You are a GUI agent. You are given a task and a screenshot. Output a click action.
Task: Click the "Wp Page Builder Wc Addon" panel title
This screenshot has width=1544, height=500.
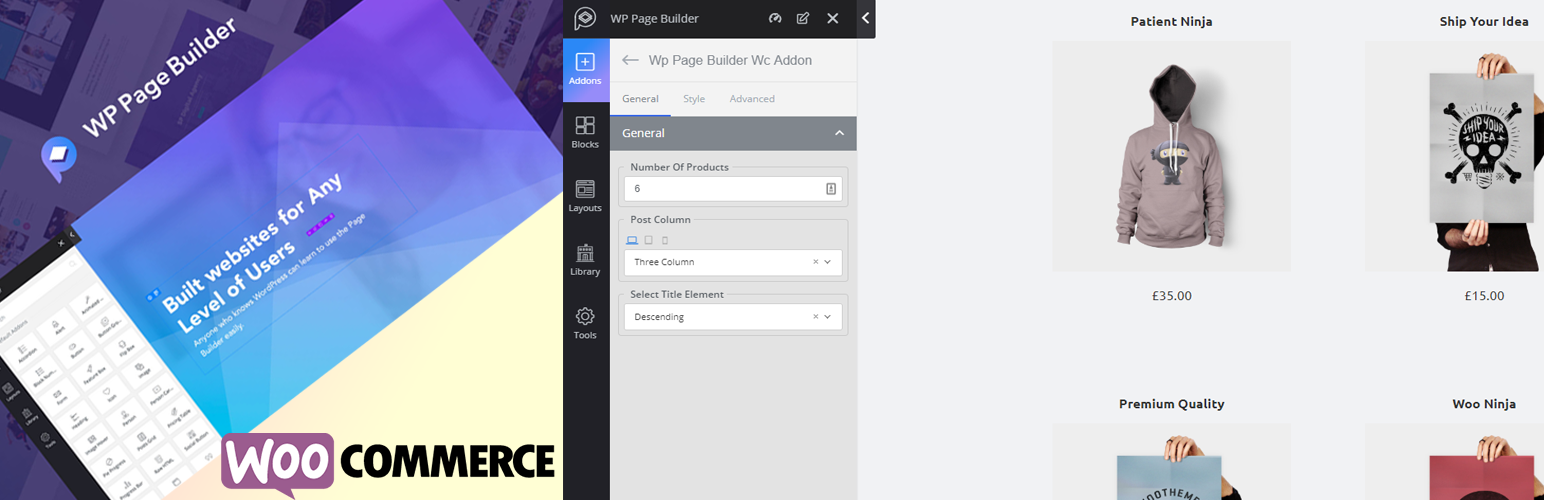(x=730, y=60)
